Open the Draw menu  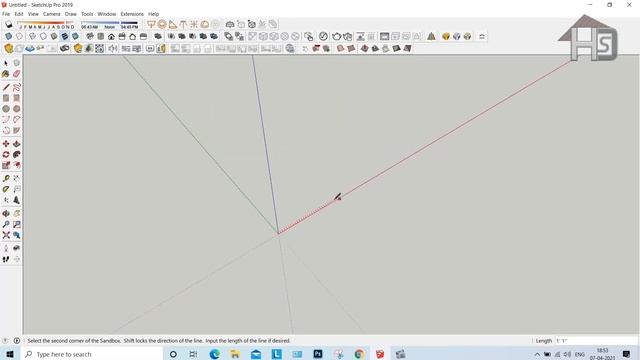[x=71, y=14]
